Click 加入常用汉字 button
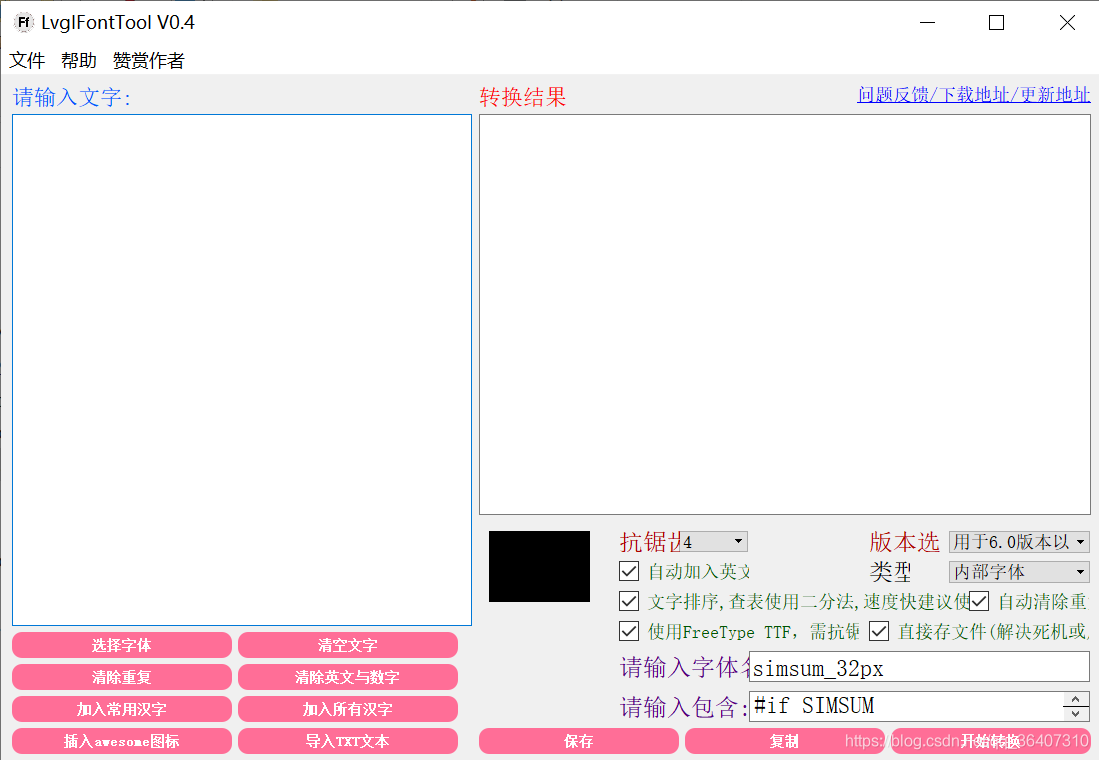This screenshot has height=760, width=1099. [x=121, y=709]
